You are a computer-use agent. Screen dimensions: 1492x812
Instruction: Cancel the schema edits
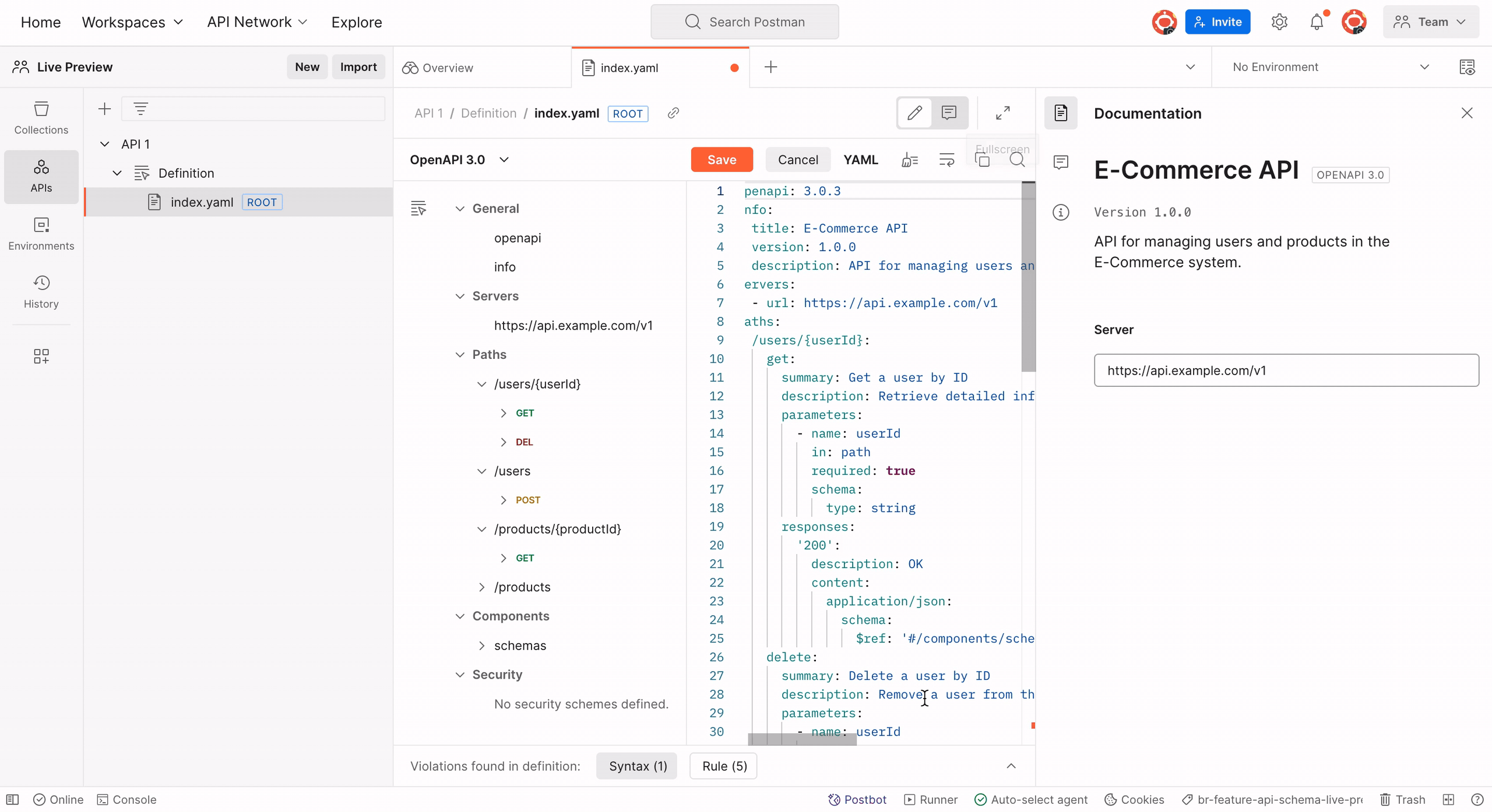797,160
